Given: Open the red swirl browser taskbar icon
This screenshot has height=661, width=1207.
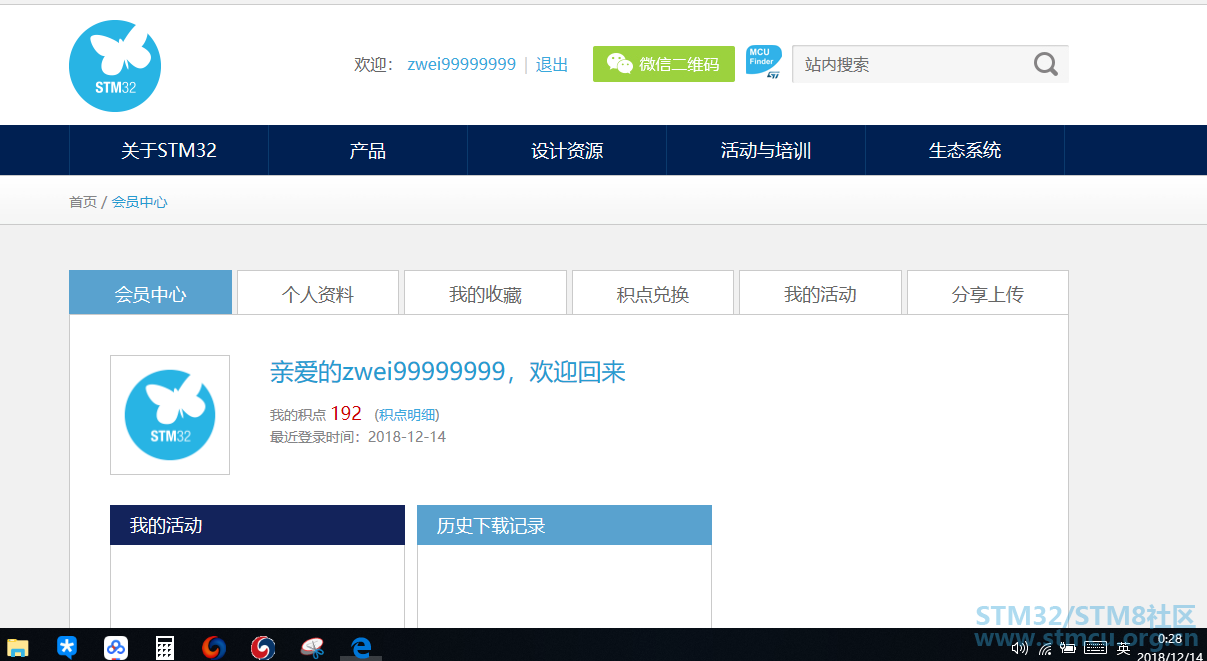Looking at the screenshot, I should 213,647.
